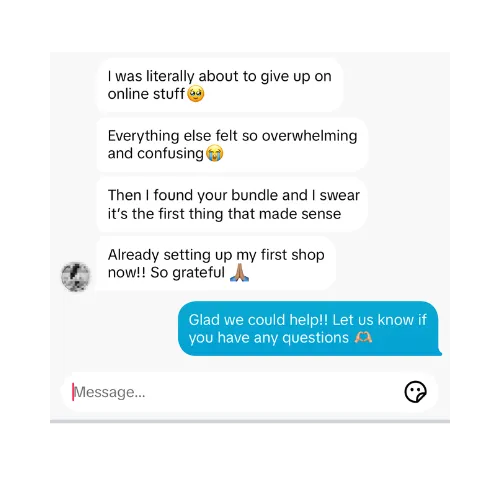Select the blue 'Glad we could help!!' reply bubble
Screen dimensions: 500x500
pos(309,329)
